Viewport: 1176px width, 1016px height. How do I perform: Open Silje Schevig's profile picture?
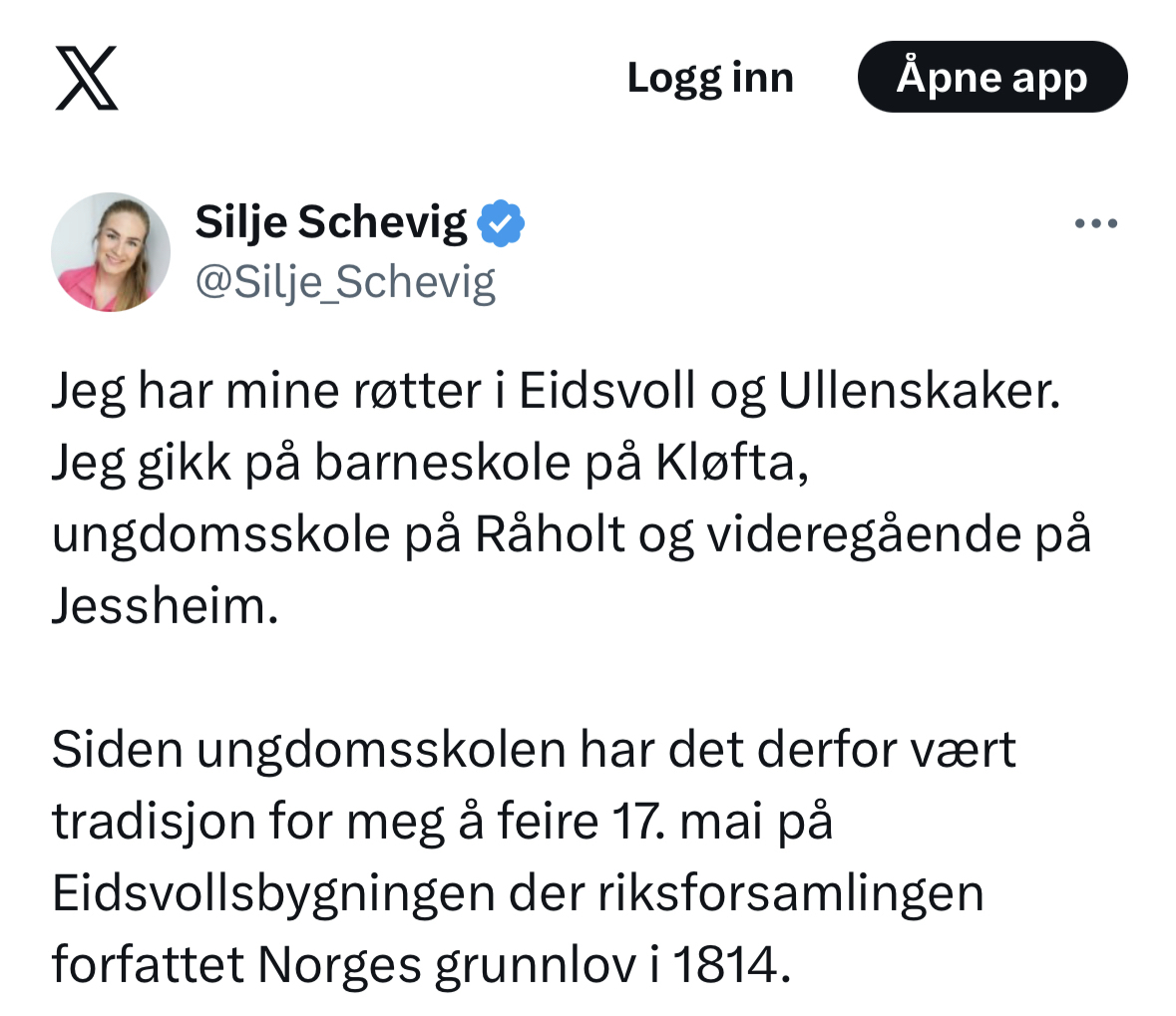point(111,252)
